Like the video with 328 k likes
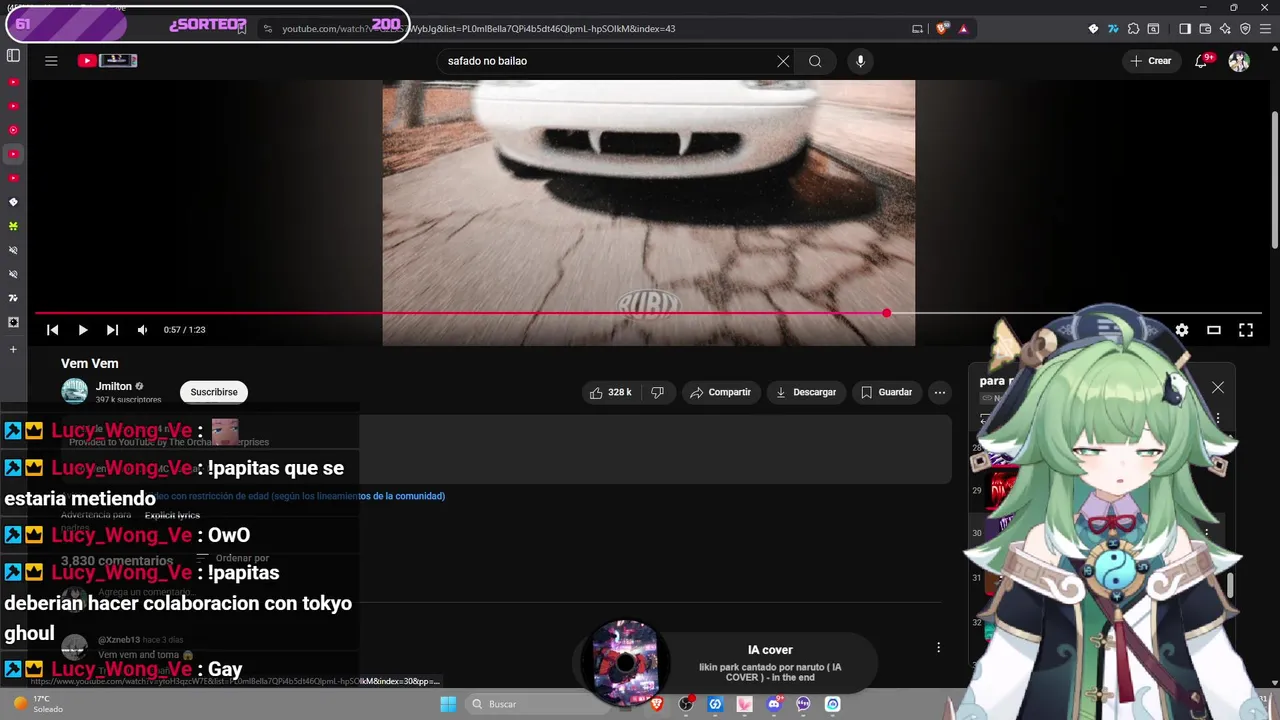 coord(610,392)
